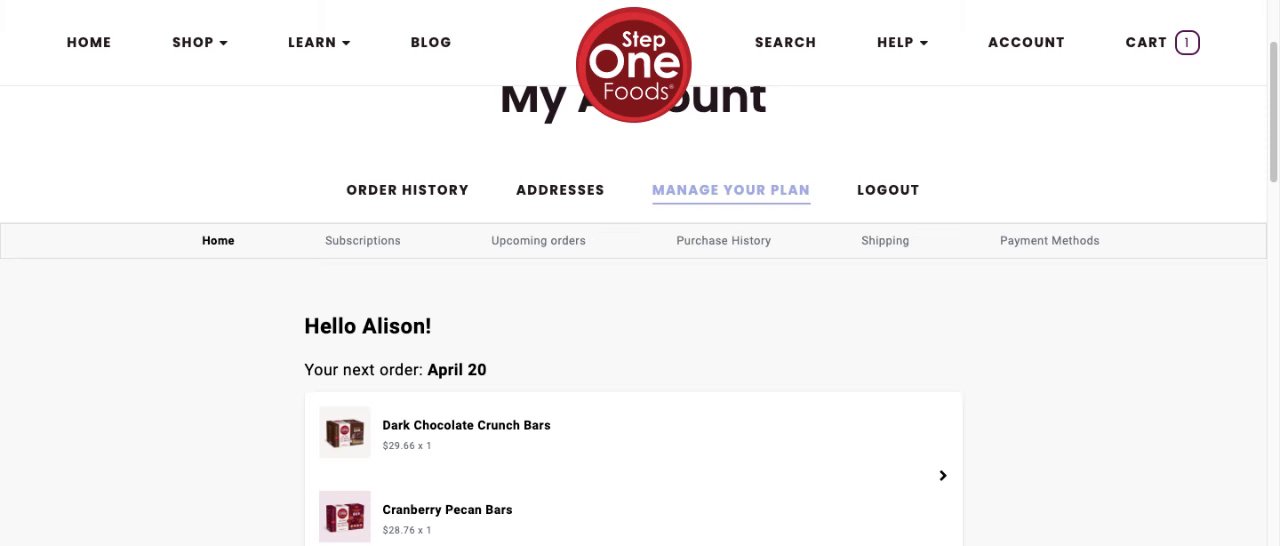Screen dimensions: 1280x546
Task: View Upcoming orders sub-tab
Action: pyautogui.click(x=538, y=241)
